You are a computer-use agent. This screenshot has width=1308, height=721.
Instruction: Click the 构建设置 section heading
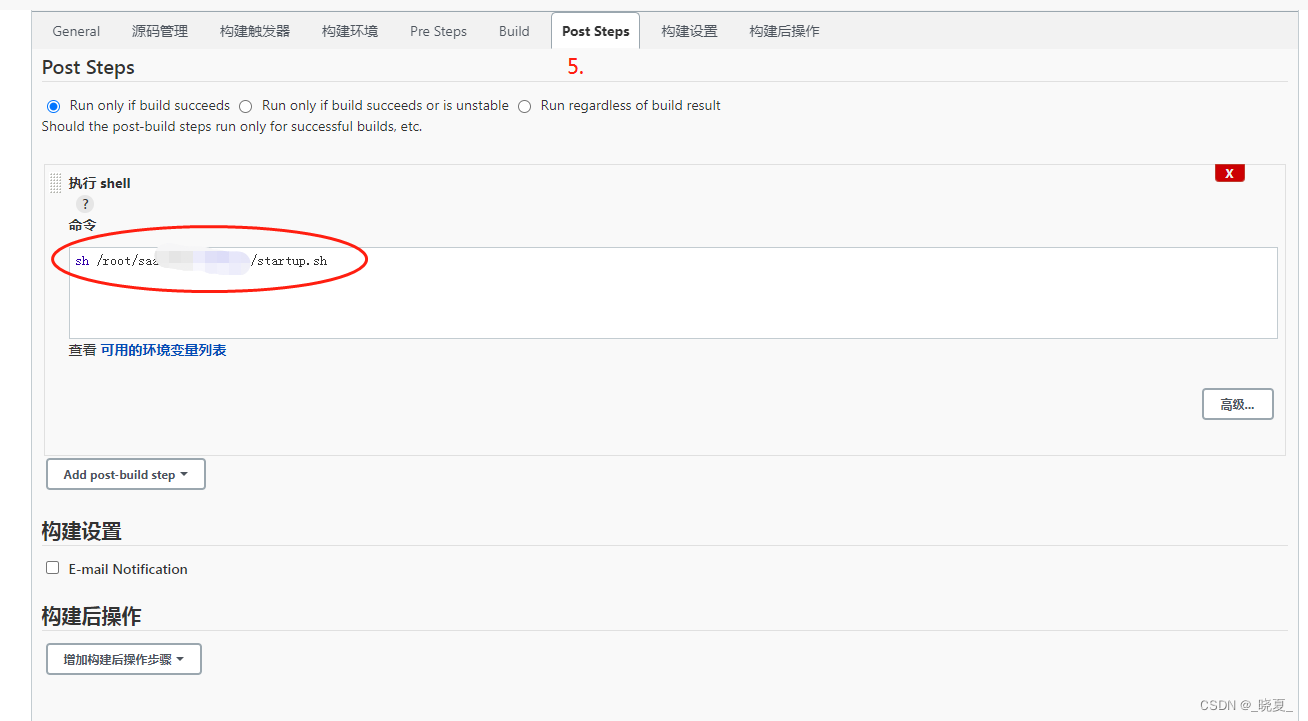(x=81, y=531)
